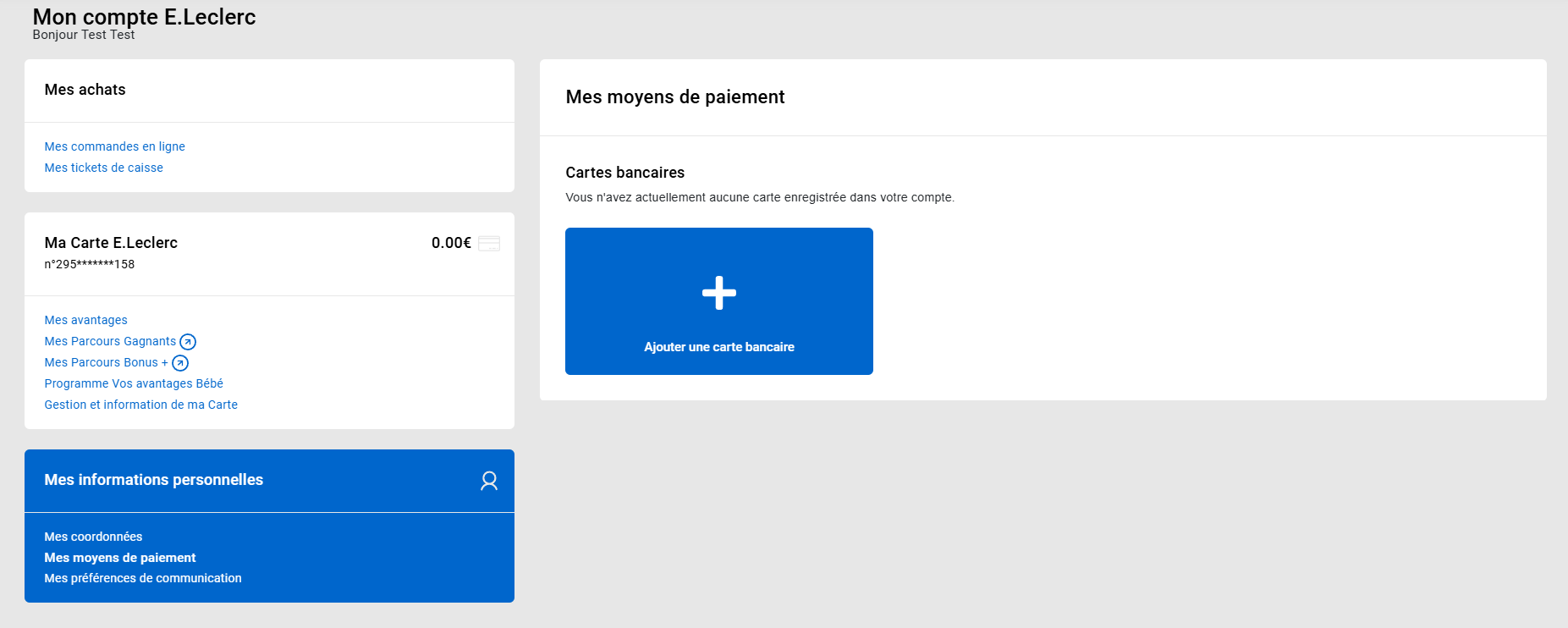1568x628 pixels.
Task: Click the Ajouter une carte bancaire label
Action: [719, 347]
